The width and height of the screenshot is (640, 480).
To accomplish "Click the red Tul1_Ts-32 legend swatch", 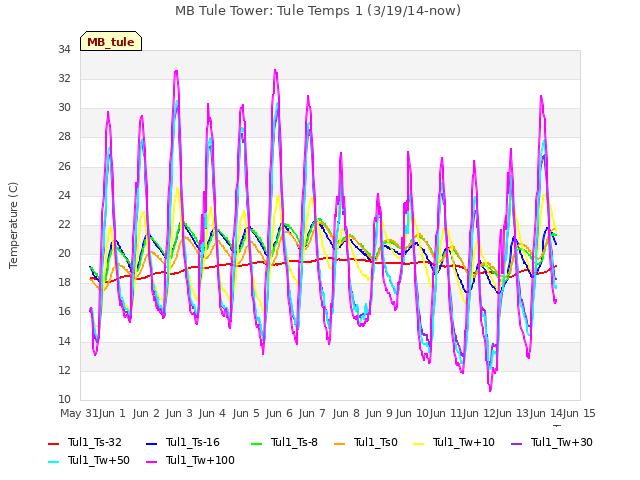I will [x=53, y=443].
